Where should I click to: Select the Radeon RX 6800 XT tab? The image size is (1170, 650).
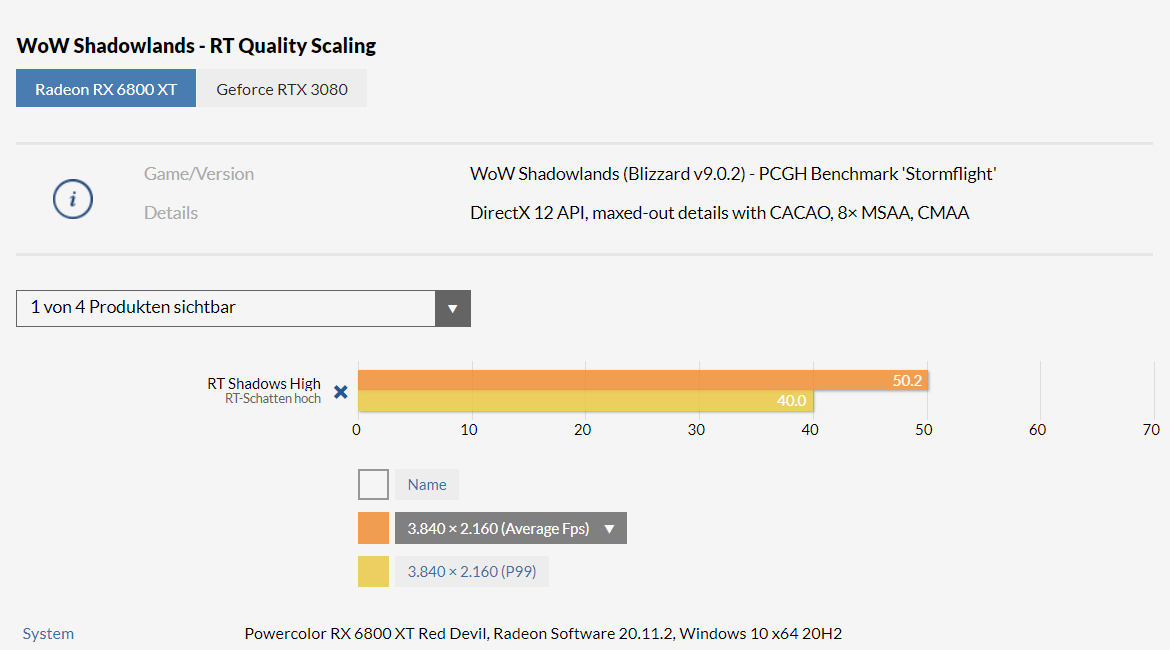(x=106, y=89)
